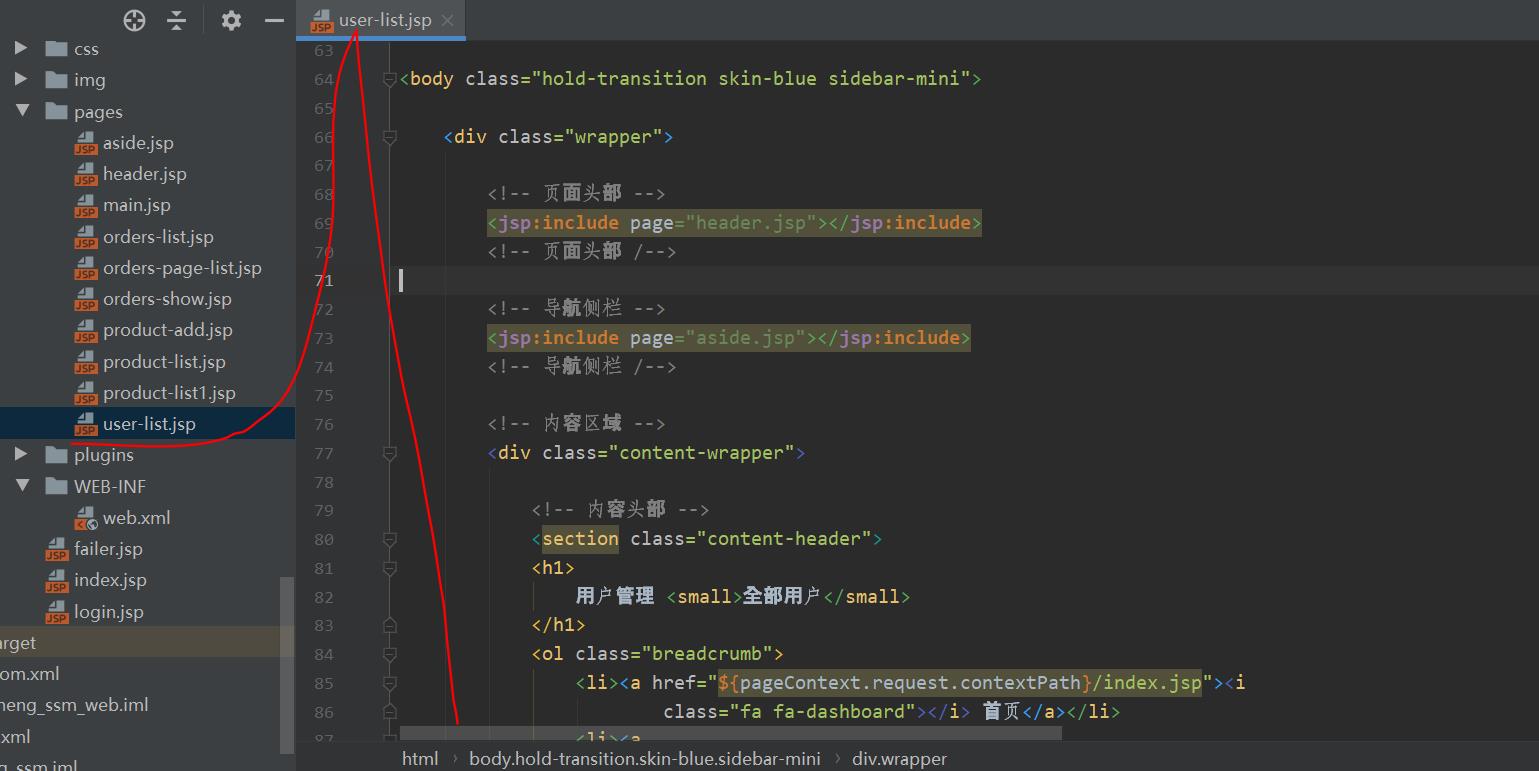The image size is (1539, 771).
Task: Click the header.jsp file icon
Action: point(86,174)
